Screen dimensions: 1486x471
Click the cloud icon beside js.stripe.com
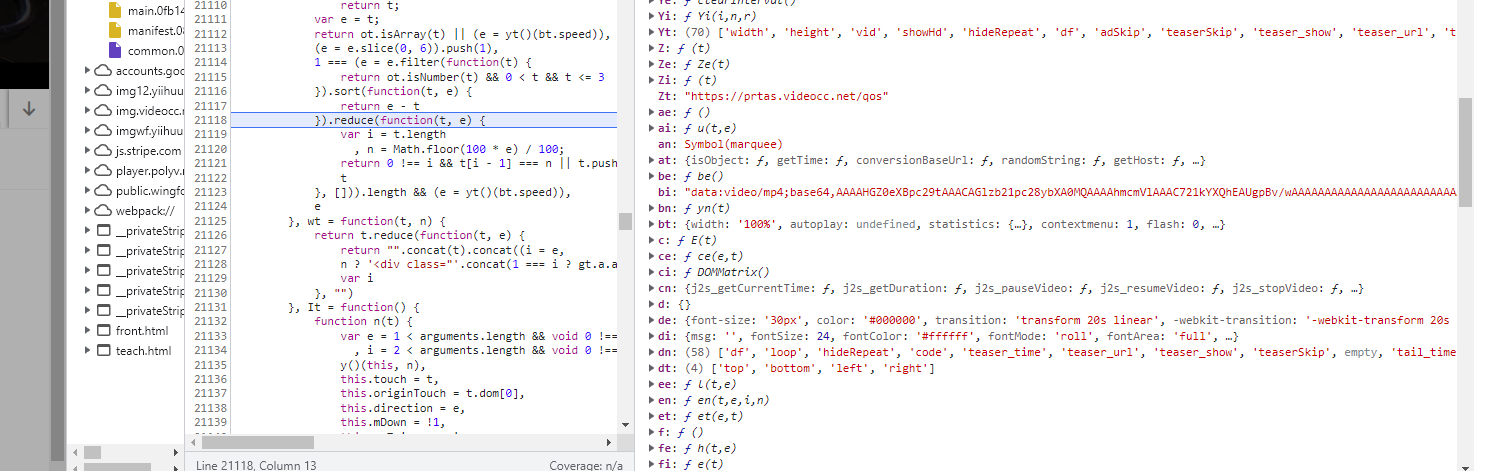point(102,151)
